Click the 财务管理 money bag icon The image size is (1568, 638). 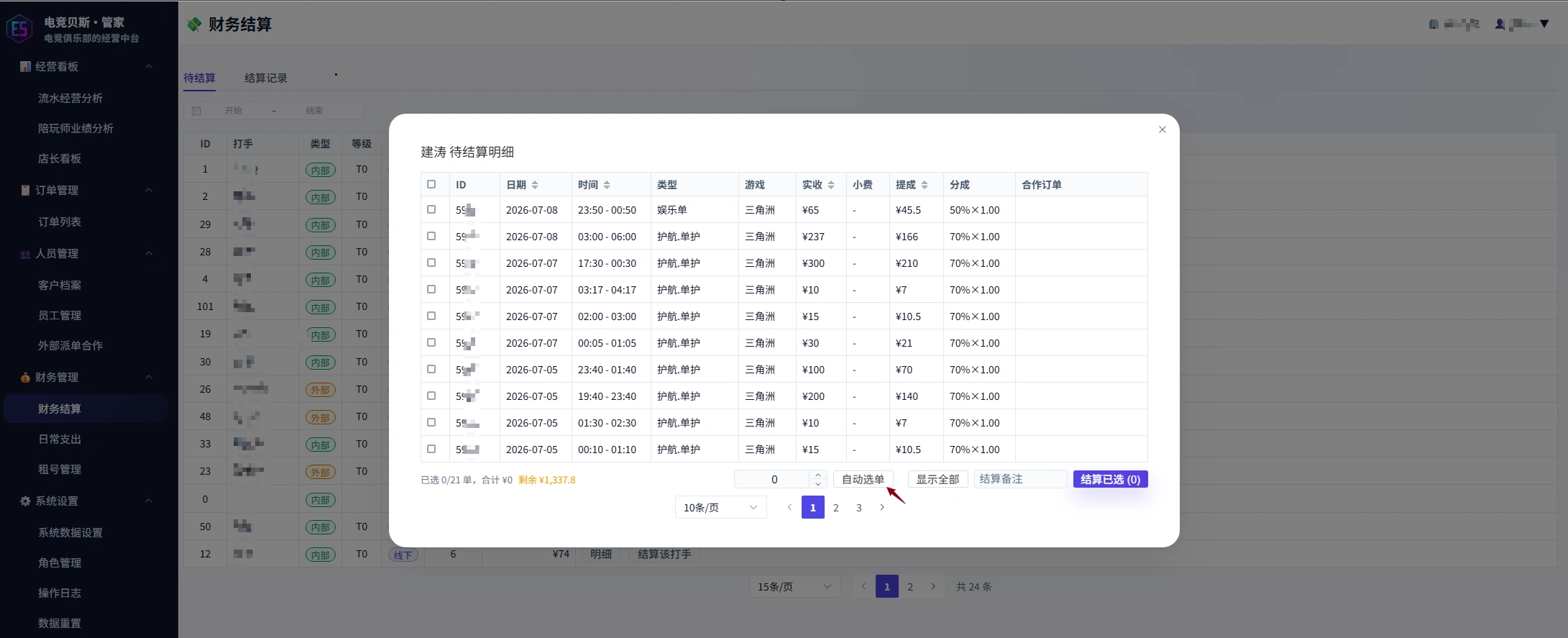25,378
